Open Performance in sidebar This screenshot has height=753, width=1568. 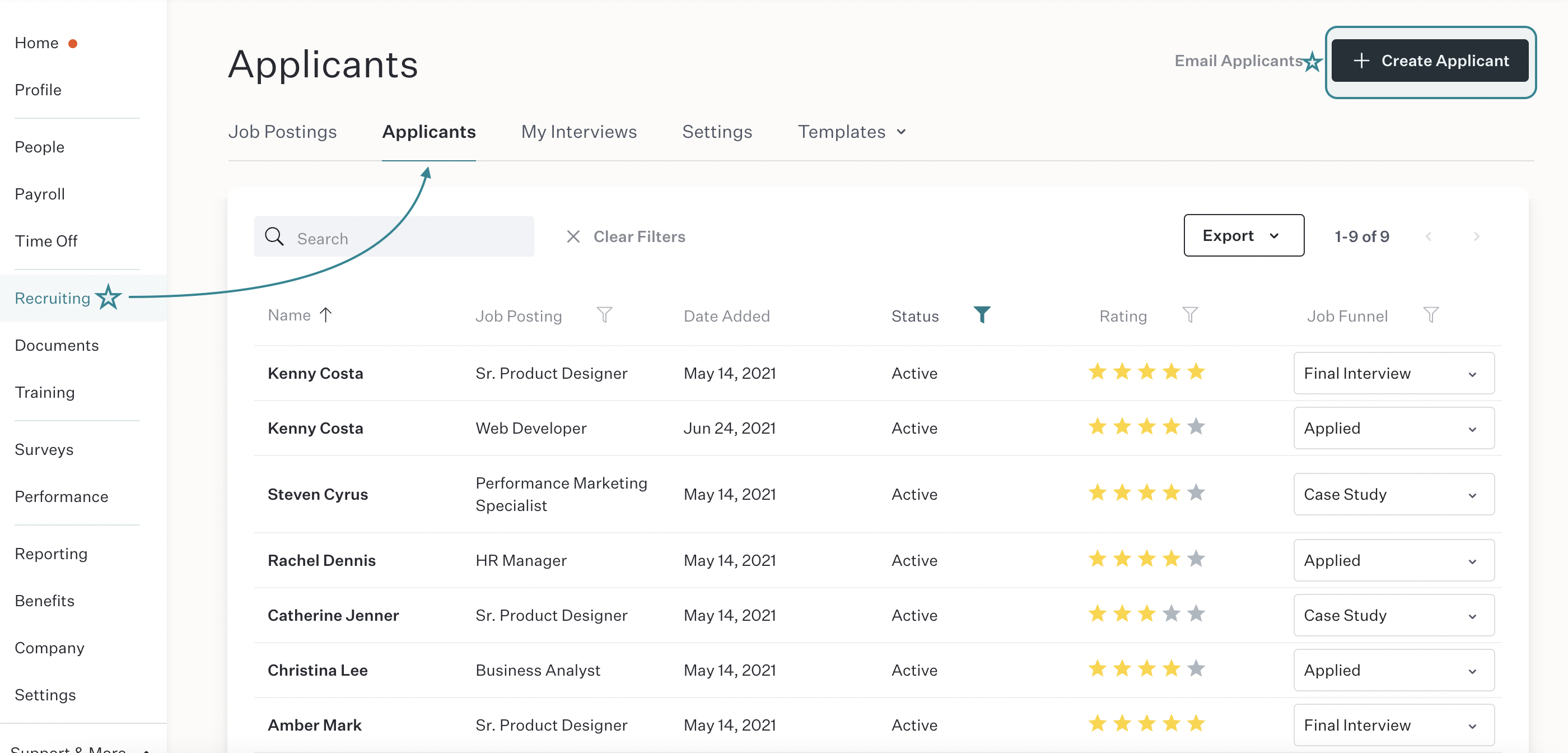pos(62,496)
